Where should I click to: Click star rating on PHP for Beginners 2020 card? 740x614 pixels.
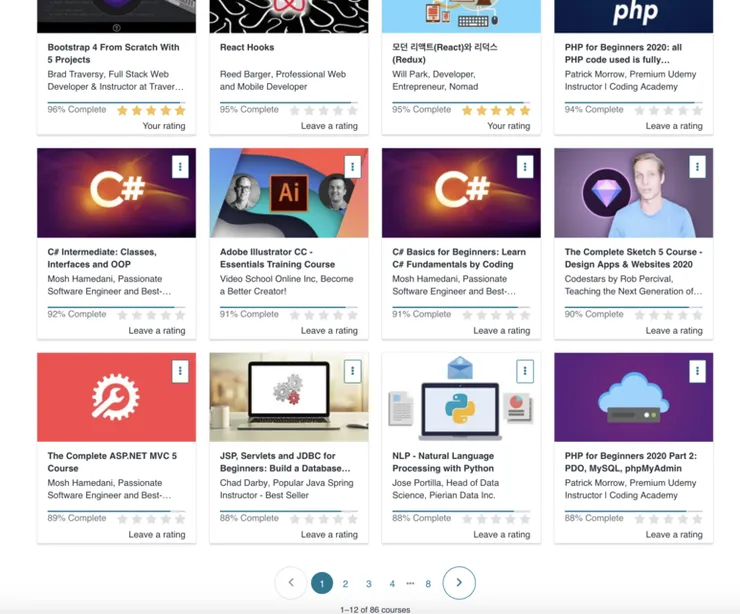(x=668, y=111)
